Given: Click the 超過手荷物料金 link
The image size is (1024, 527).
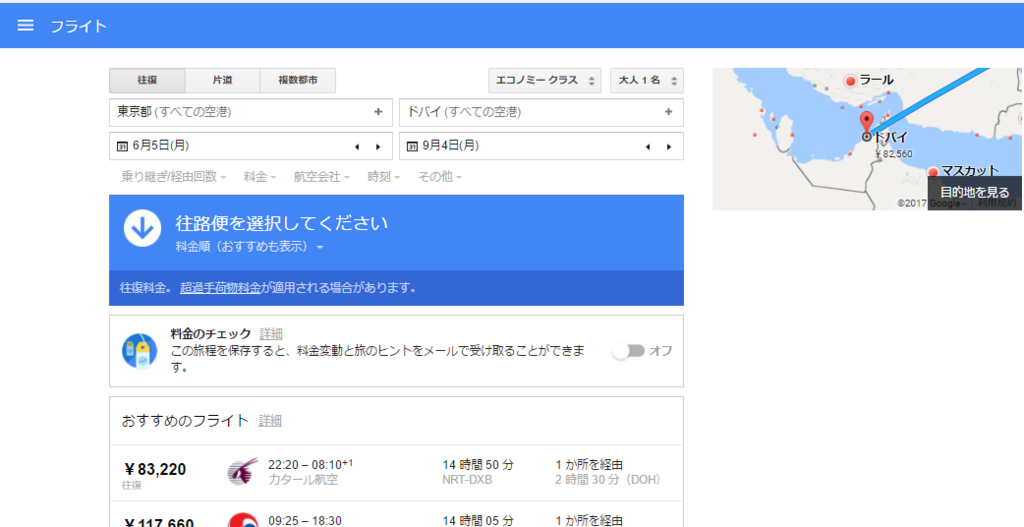Looking at the screenshot, I should 220,288.
